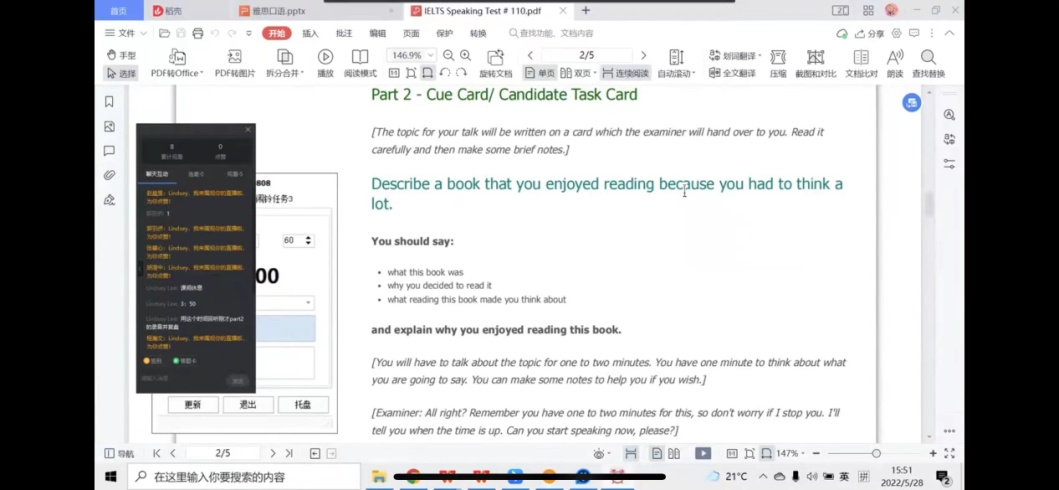
Task: Expand the 146.9% zoom level dropdown
Action: click(431, 56)
